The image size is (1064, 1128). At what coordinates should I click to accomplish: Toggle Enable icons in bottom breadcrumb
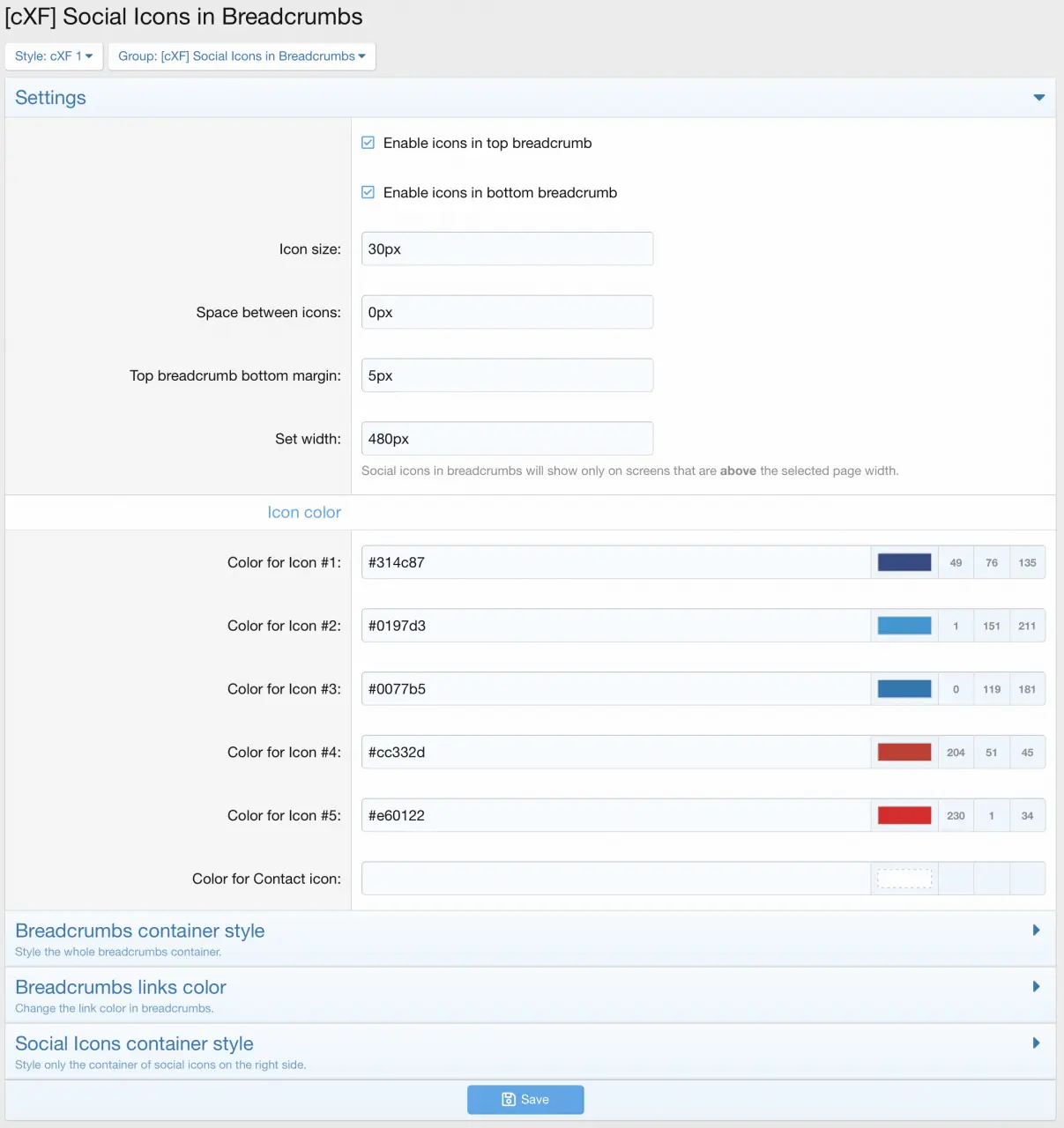click(368, 192)
